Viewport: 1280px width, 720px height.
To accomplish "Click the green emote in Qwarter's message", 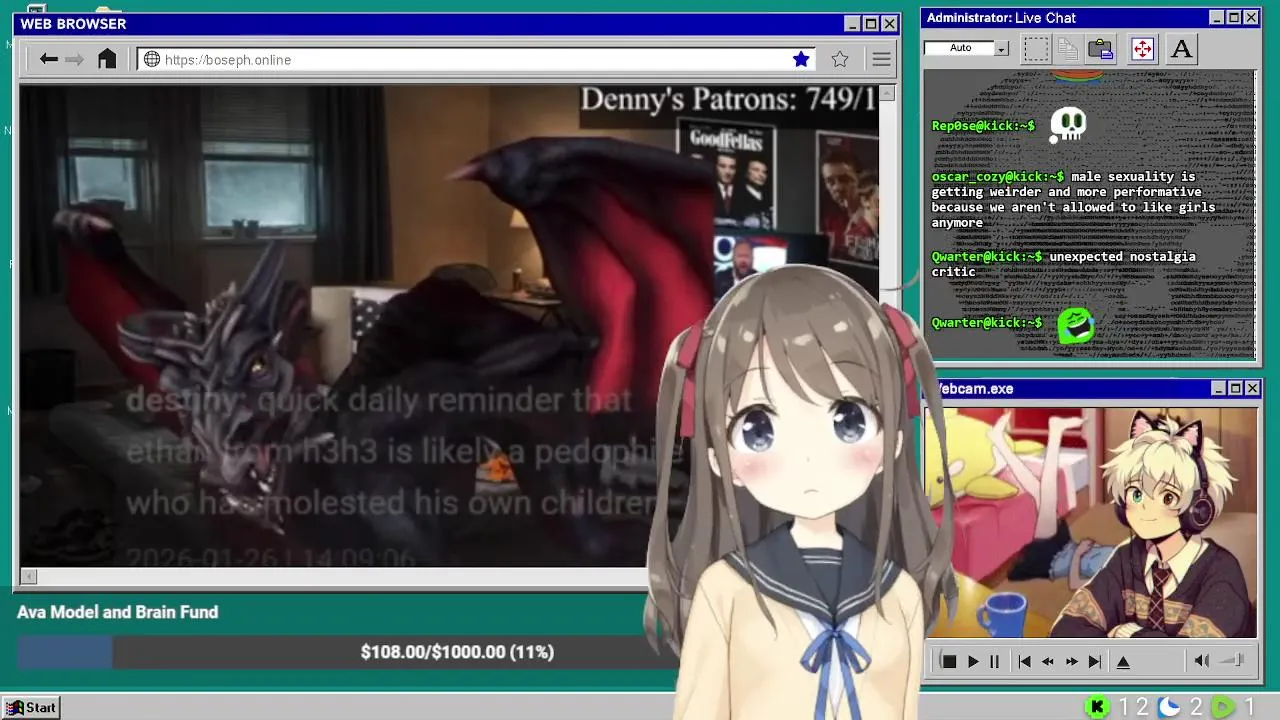I will coord(1076,326).
